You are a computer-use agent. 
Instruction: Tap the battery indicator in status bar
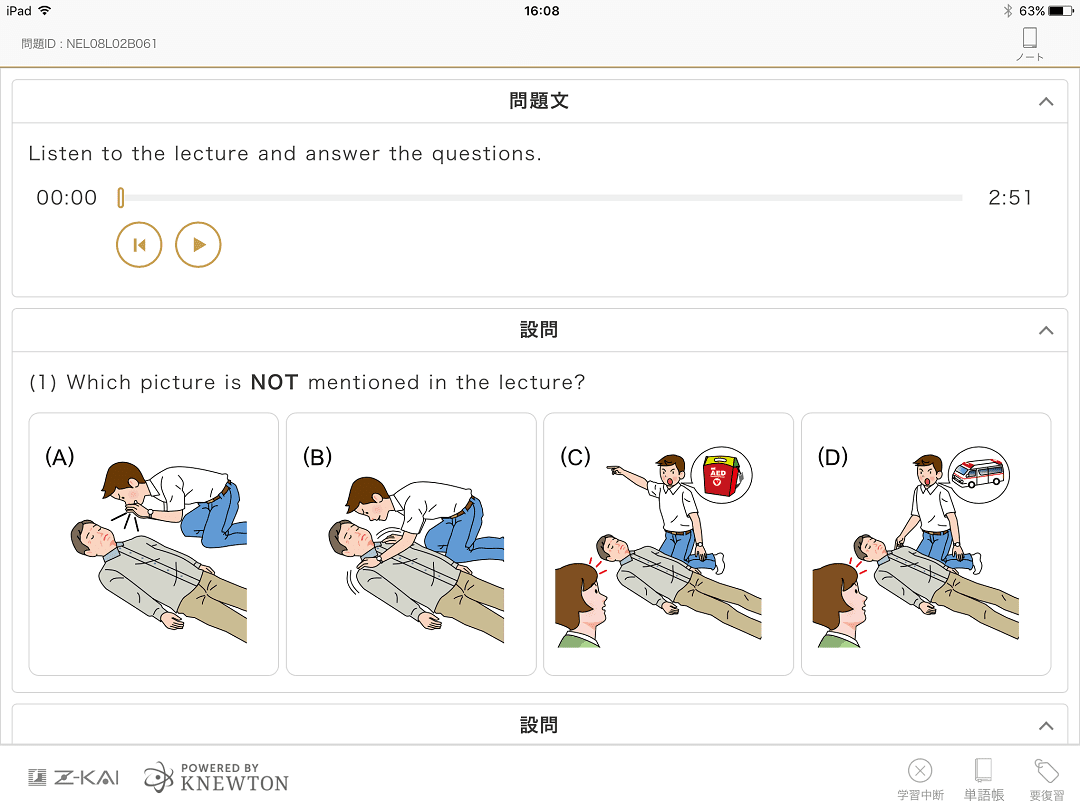(1061, 11)
